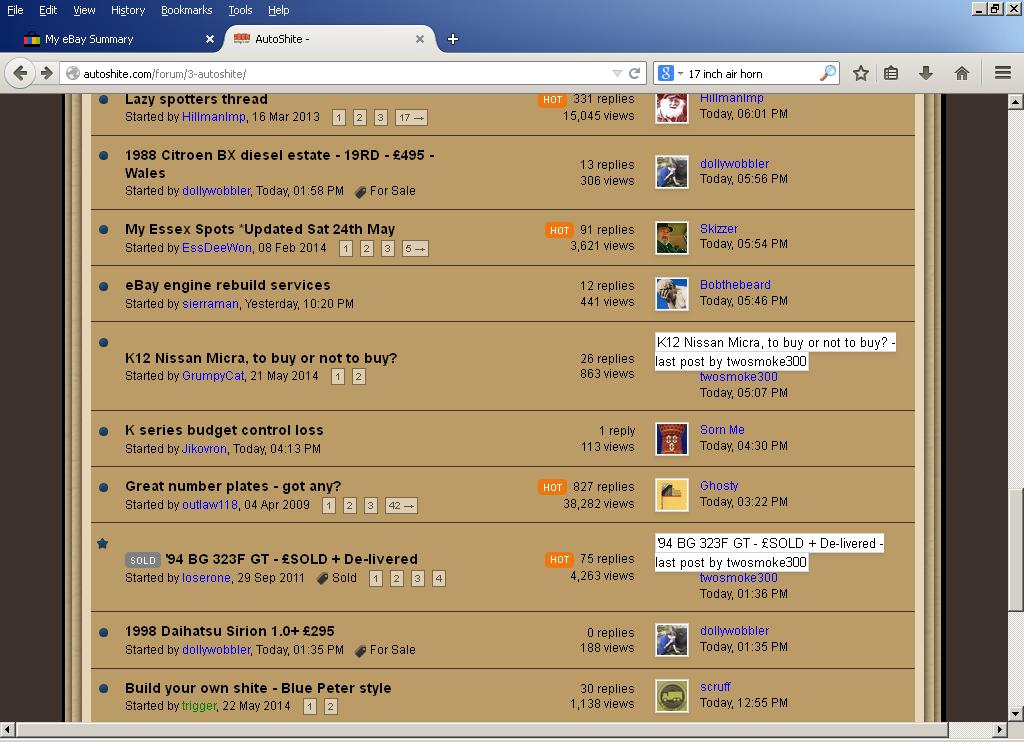Open topic starter outlaw118's profile
Screen dimensions: 1024x742
coord(210,505)
